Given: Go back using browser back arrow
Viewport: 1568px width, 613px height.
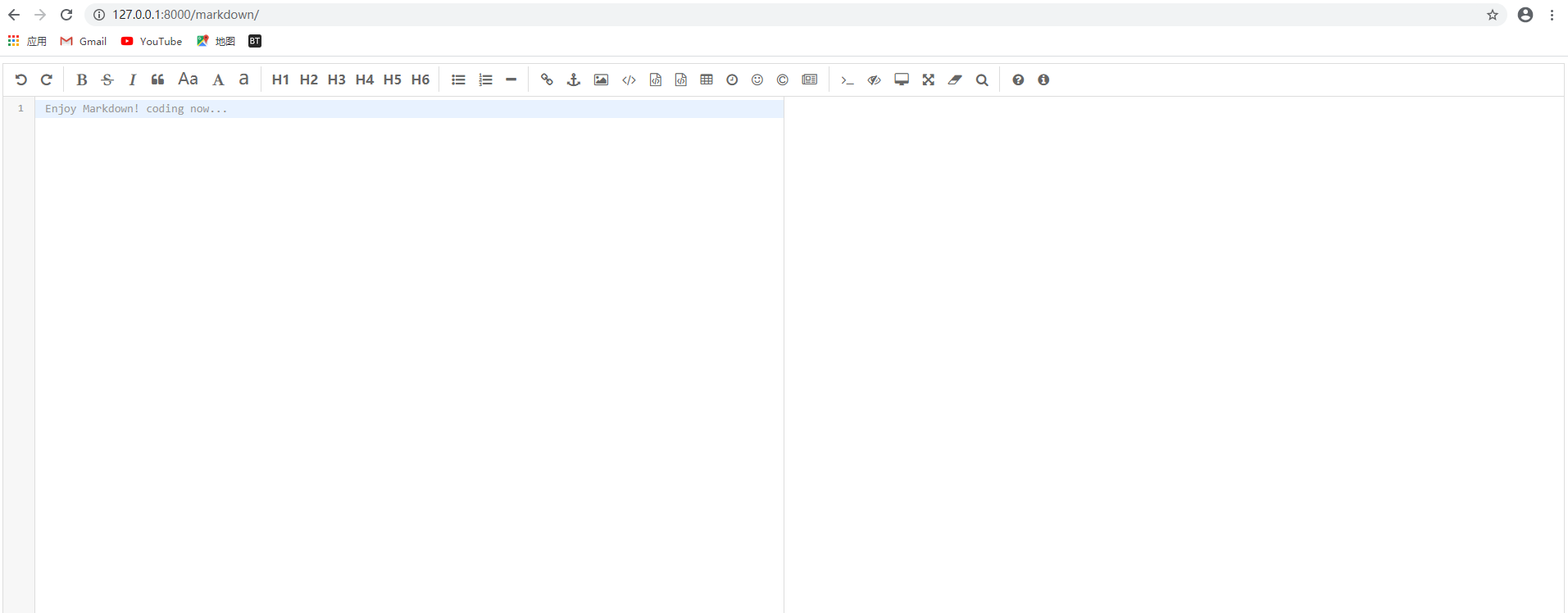Looking at the screenshot, I should point(14,15).
